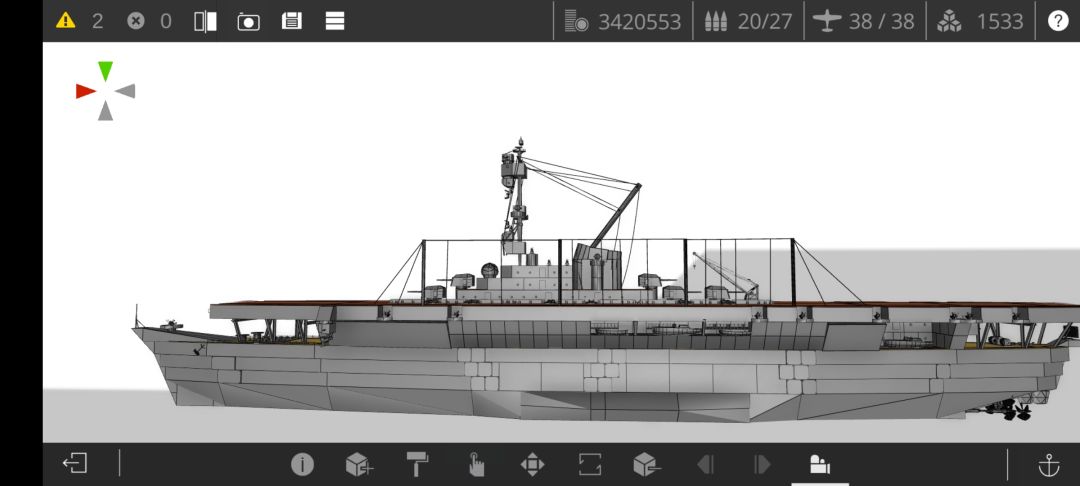Click the gray bottom view arrow

pyautogui.click(x=105, y=111)
